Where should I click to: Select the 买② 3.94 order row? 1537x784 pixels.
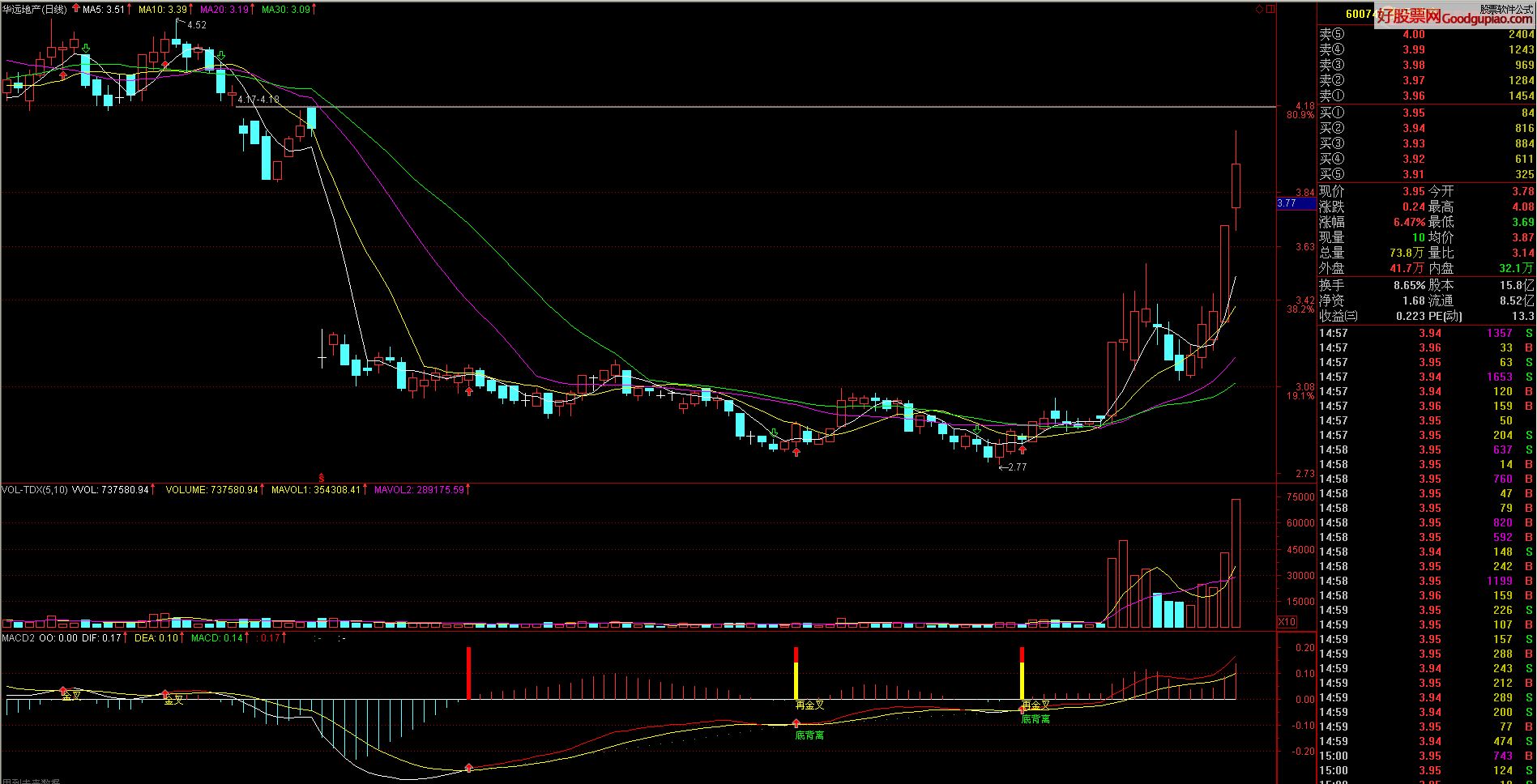click(1426, 128)
